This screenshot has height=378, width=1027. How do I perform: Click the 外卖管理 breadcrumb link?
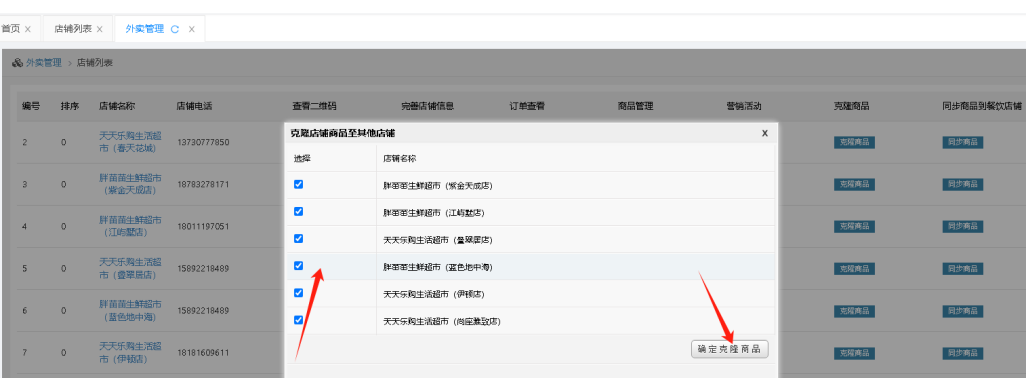click(43, 63)
